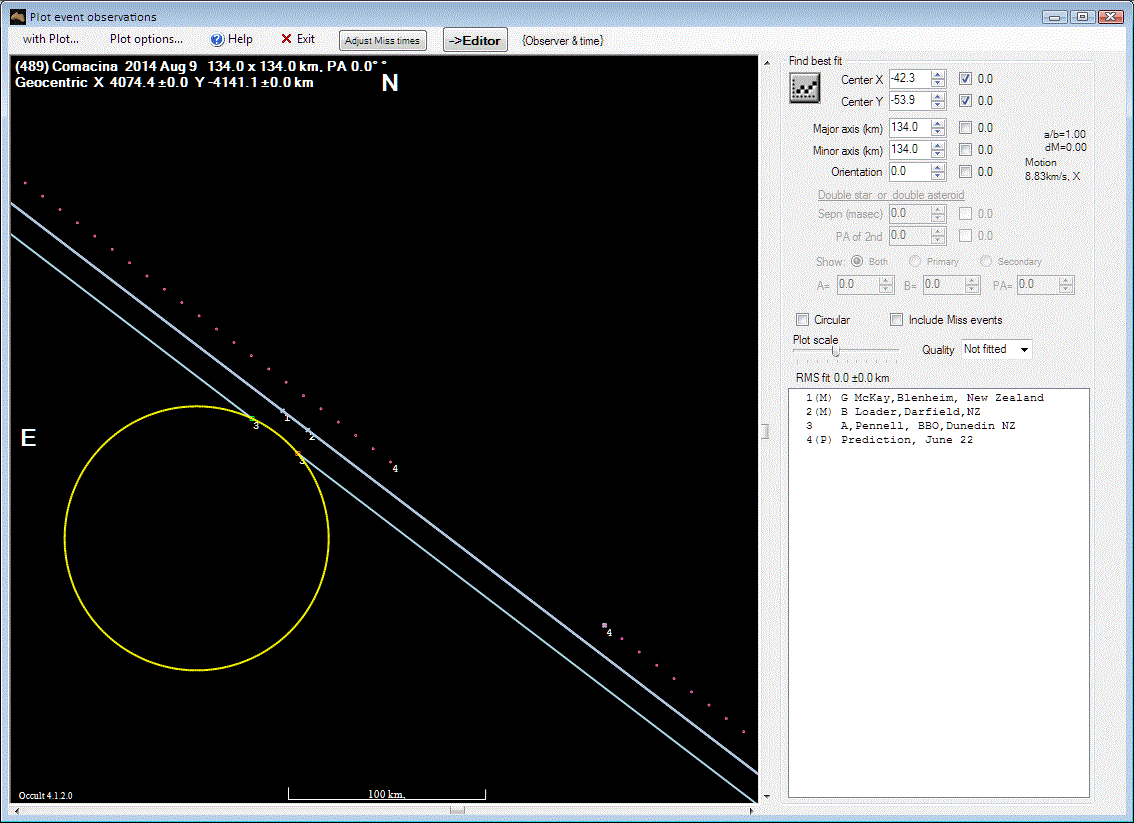This screenshot has height=823, width=1134.
Task: Maximize the Plot event observations window
Action: click(x=1083, y=16)
